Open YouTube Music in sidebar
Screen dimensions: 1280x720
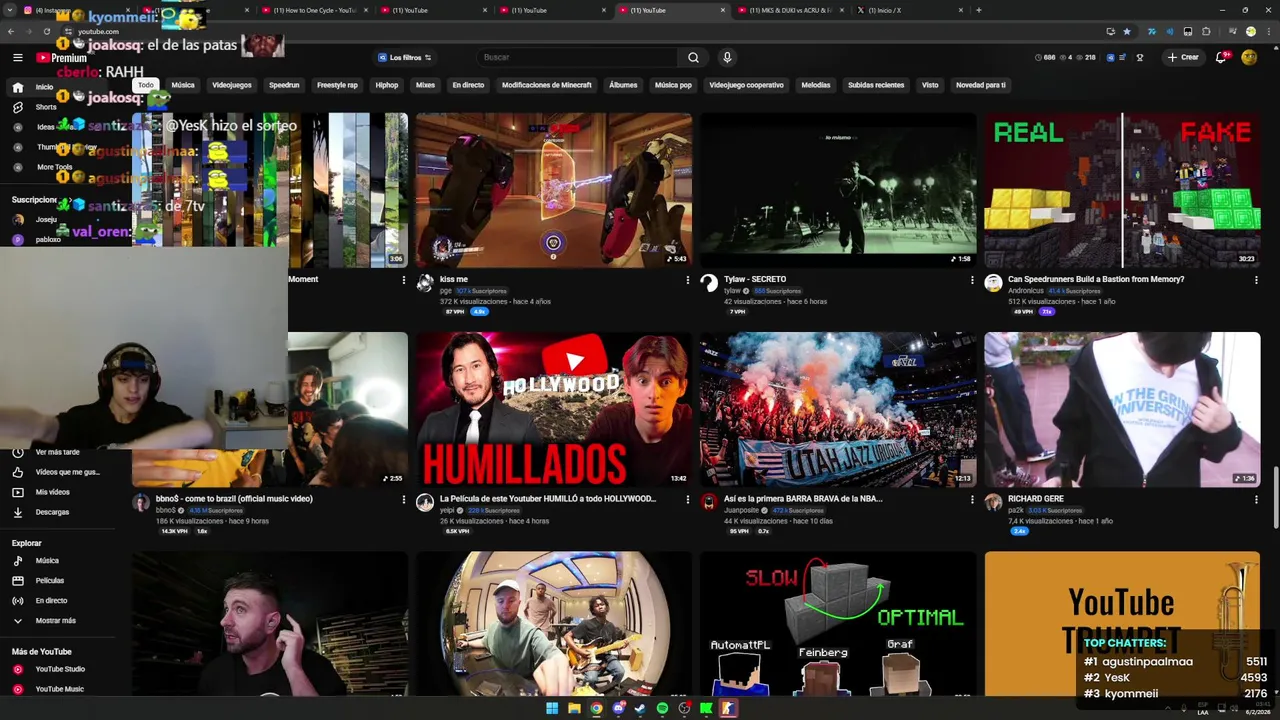(x=59, y=689)
